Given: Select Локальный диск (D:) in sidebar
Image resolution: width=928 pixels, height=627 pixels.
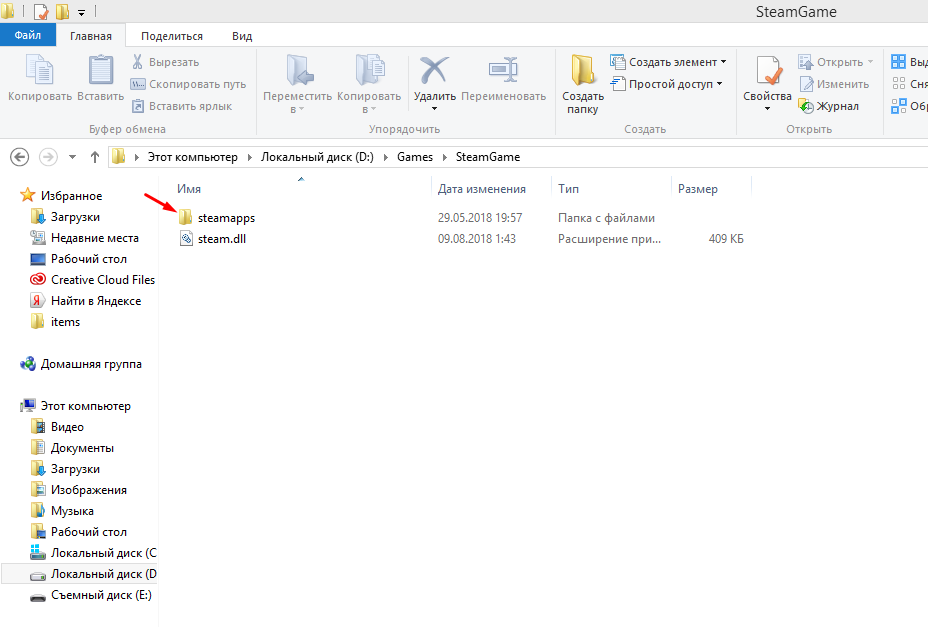Looking at the screenshot, I should tap(104, 574).
